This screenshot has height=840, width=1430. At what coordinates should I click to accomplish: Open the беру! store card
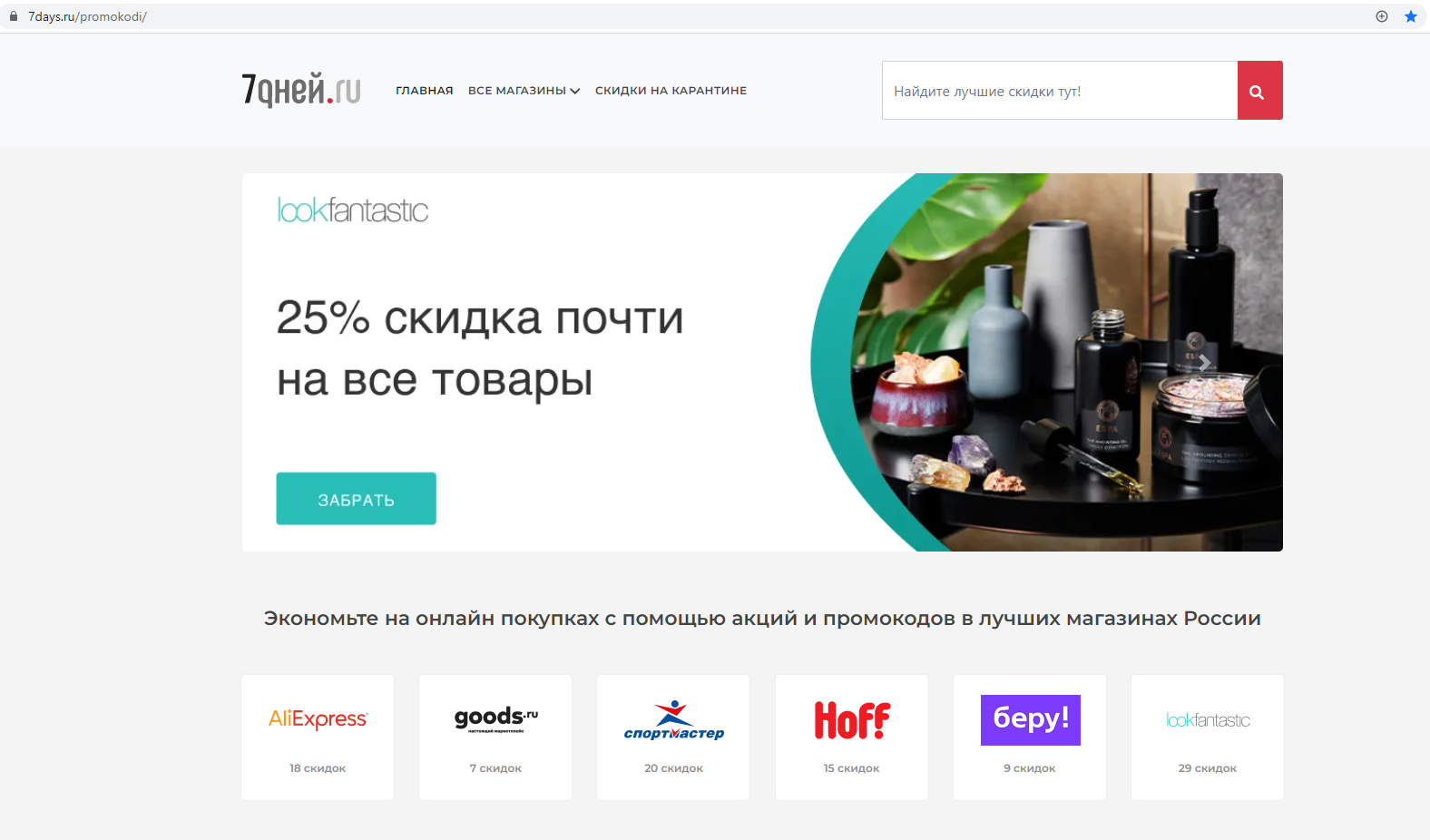tap(1030, 737)
